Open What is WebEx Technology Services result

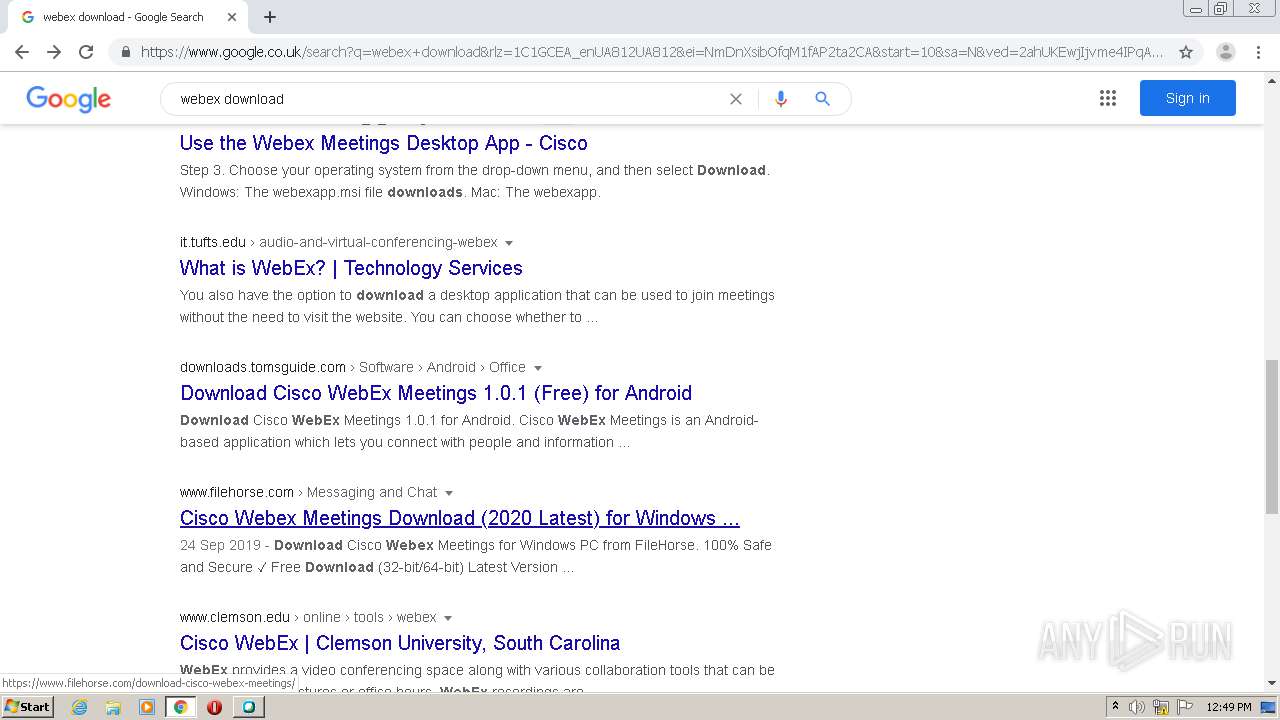[x=351, y=268]
